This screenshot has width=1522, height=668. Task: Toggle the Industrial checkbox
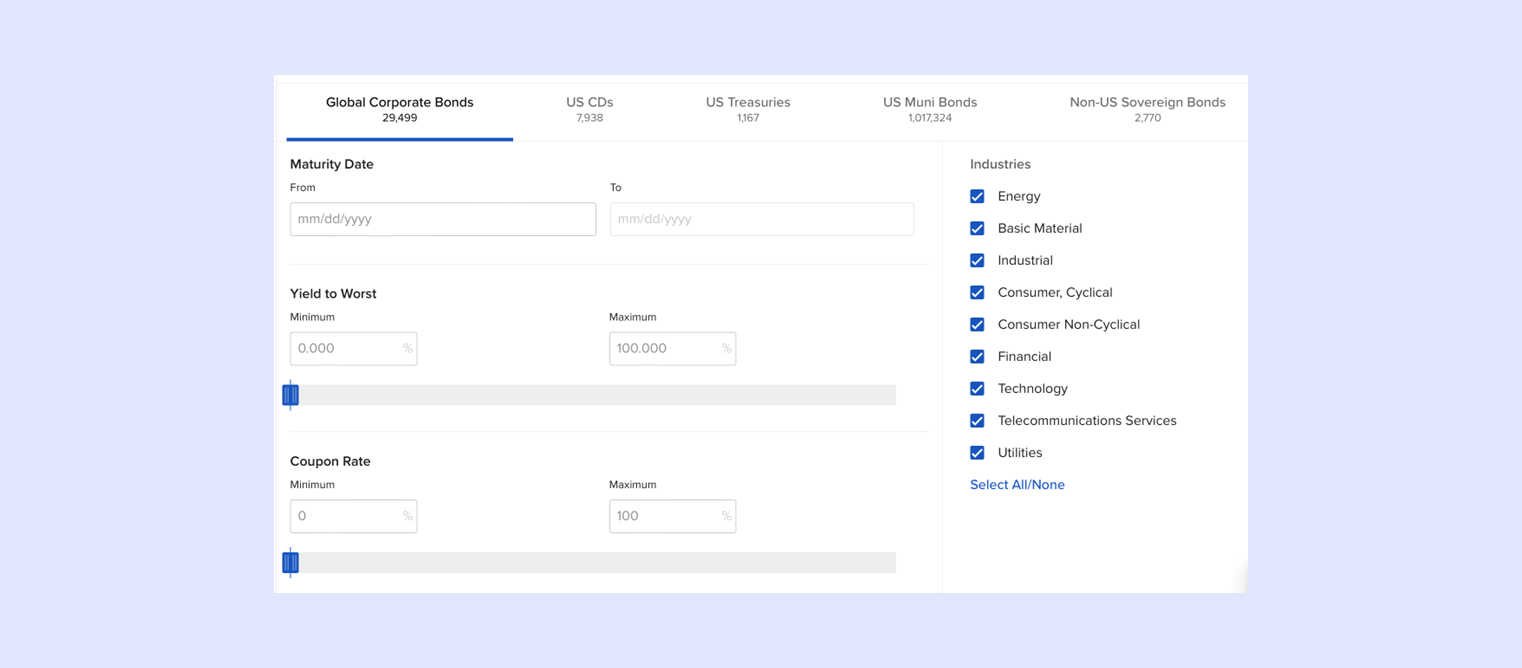tap(977, 261)
